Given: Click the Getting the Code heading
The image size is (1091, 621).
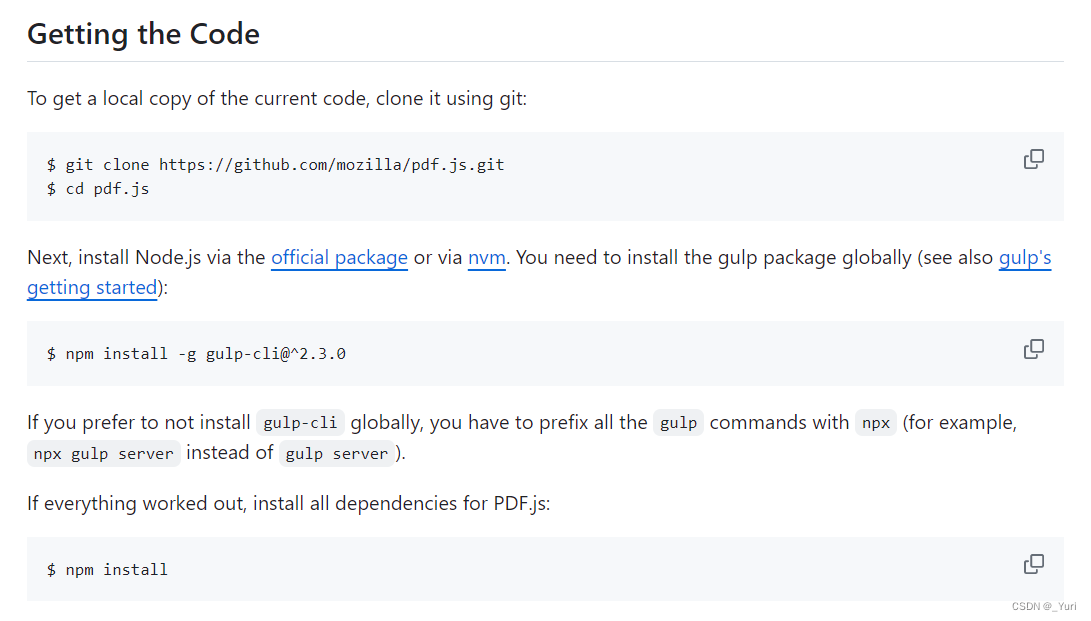Looking at the screenshot, I should 143,34.
